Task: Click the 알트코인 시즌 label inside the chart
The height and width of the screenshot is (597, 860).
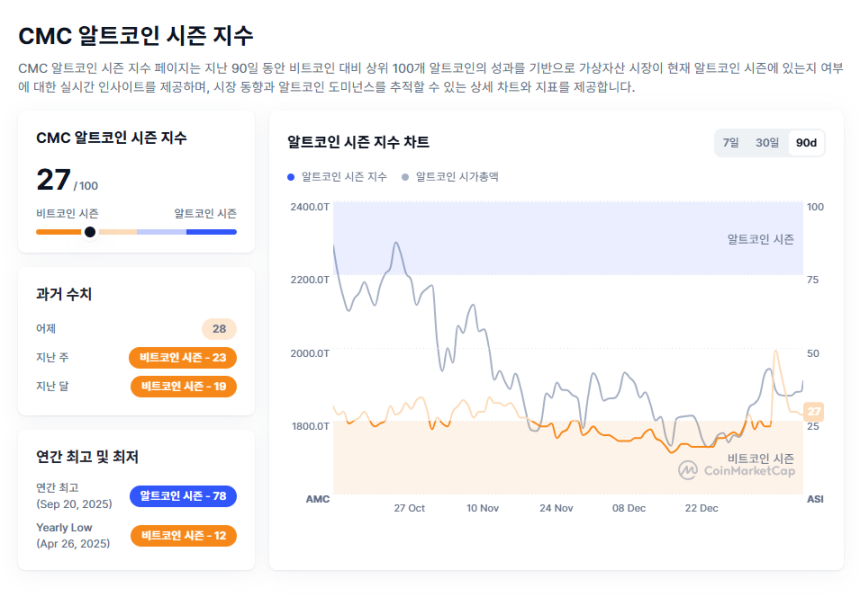Action: coord(762,239)
